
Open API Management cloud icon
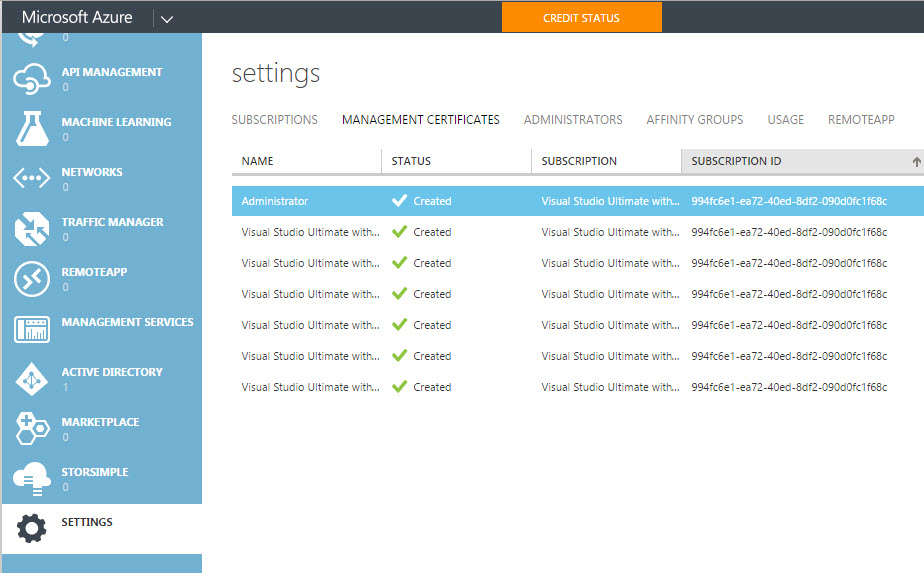(32, 79)
